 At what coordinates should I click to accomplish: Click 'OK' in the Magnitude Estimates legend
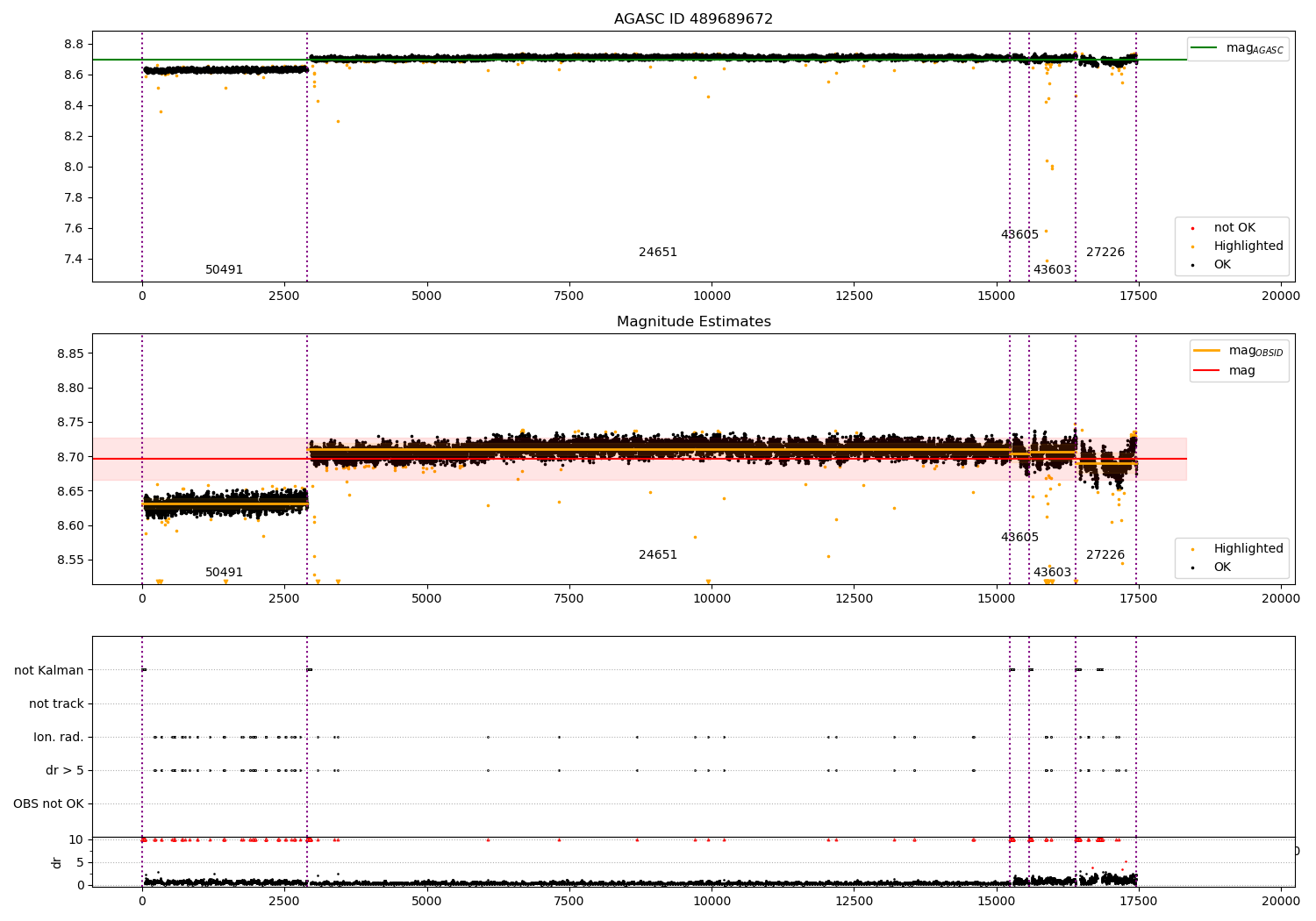click(1221, 567)
